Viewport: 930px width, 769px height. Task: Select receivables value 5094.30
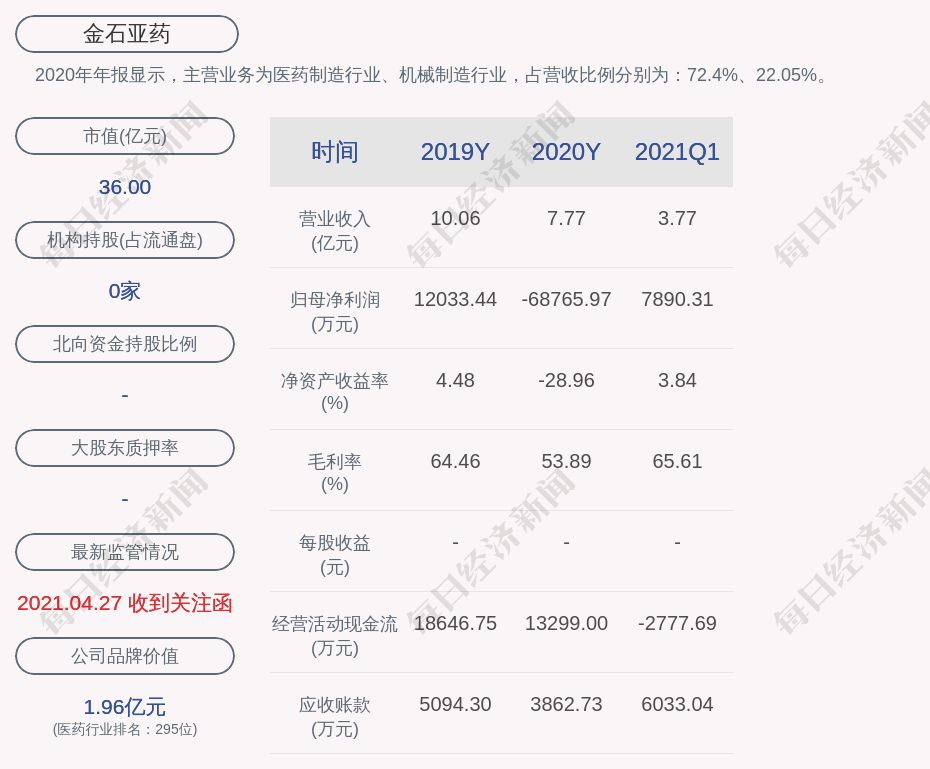pyautogui.click(x=455, y=704)
